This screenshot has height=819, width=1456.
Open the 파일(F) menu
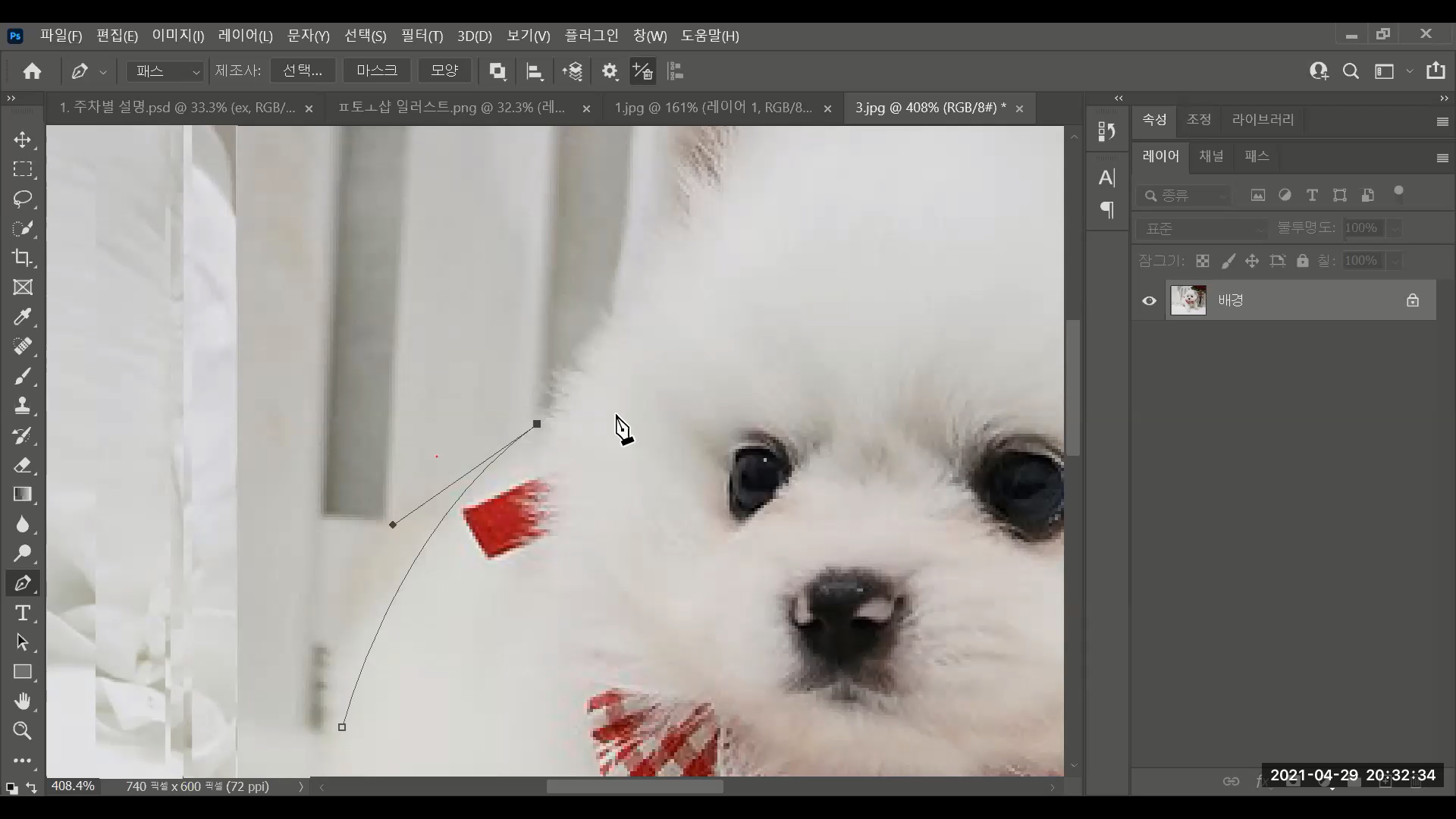click(x=61, y=36)
